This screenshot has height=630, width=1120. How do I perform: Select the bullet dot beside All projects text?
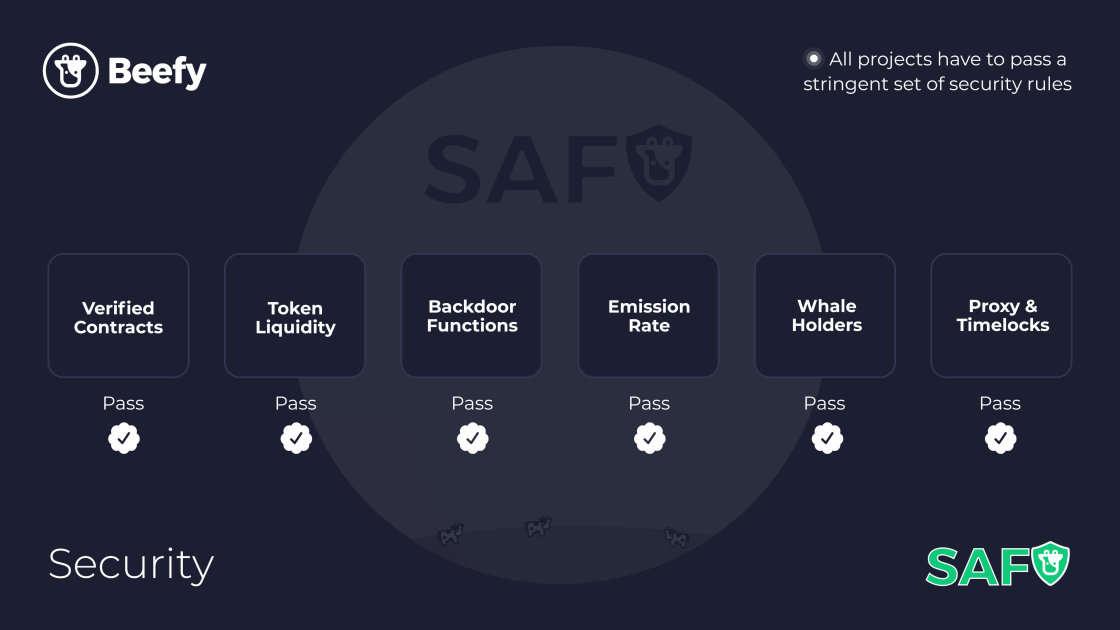813,59
